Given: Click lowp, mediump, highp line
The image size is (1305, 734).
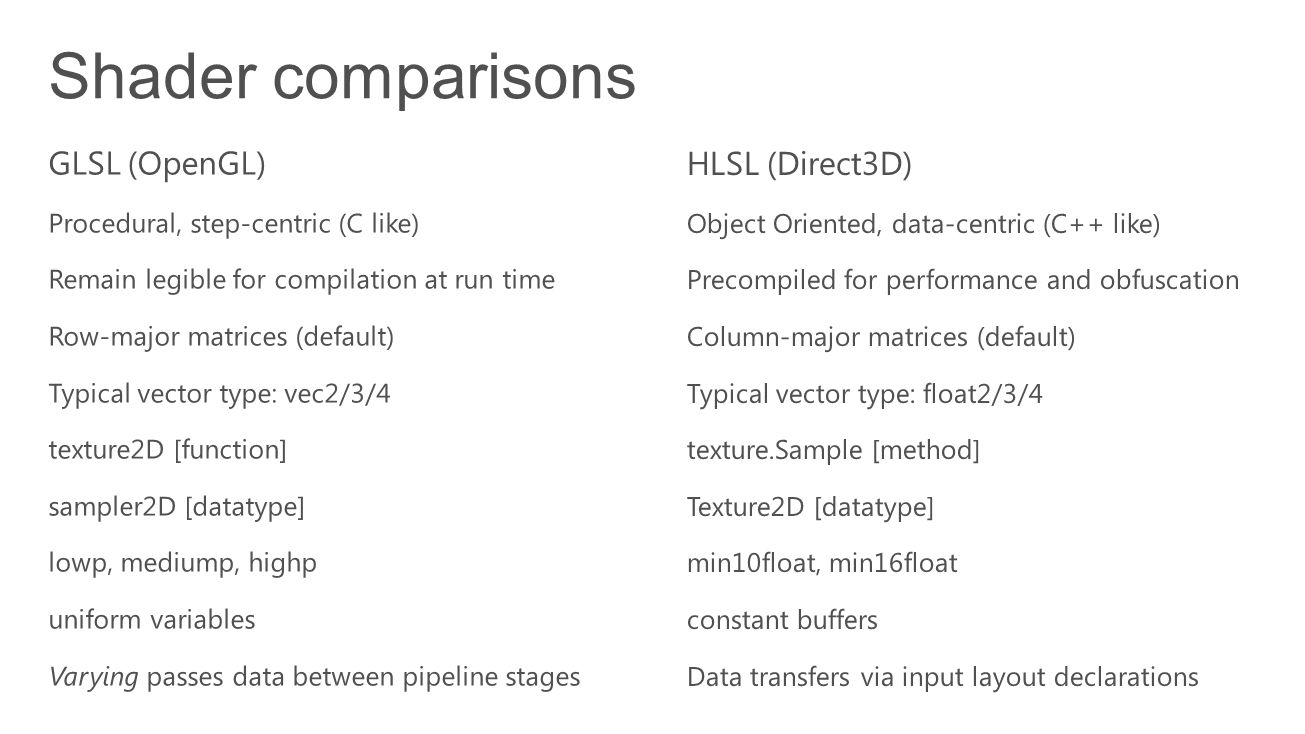Looking at the screenshot, I should (182, 563).
